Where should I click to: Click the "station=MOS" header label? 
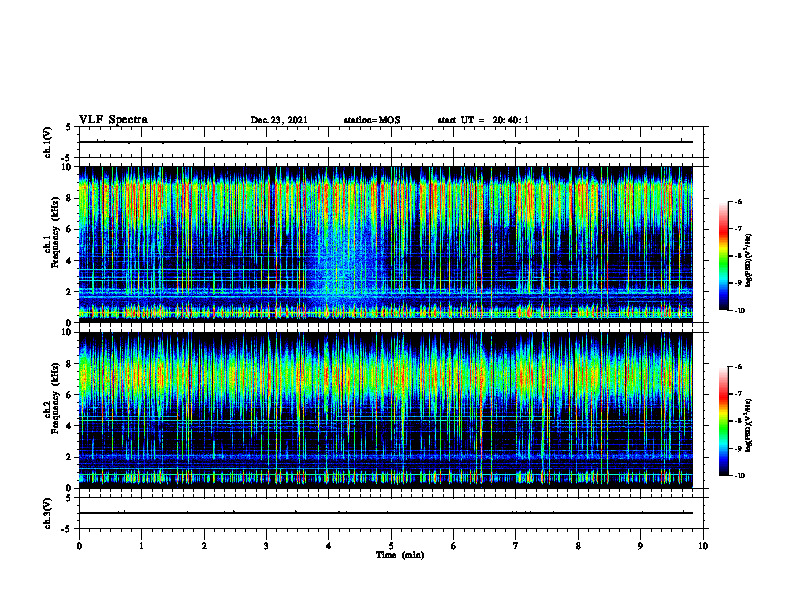coord(372,120)
